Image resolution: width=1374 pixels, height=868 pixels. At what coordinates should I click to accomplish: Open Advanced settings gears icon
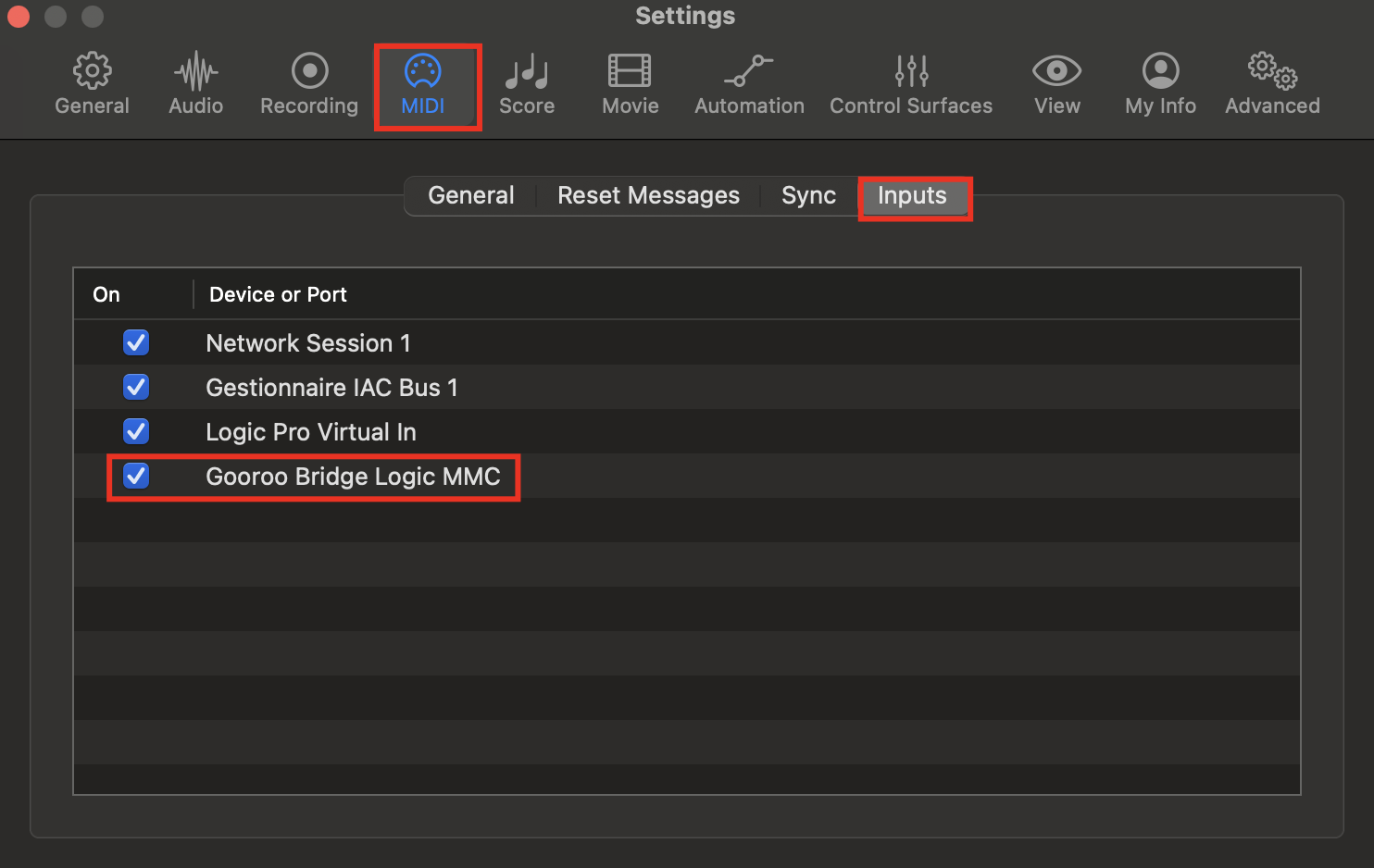(1272, 70)
